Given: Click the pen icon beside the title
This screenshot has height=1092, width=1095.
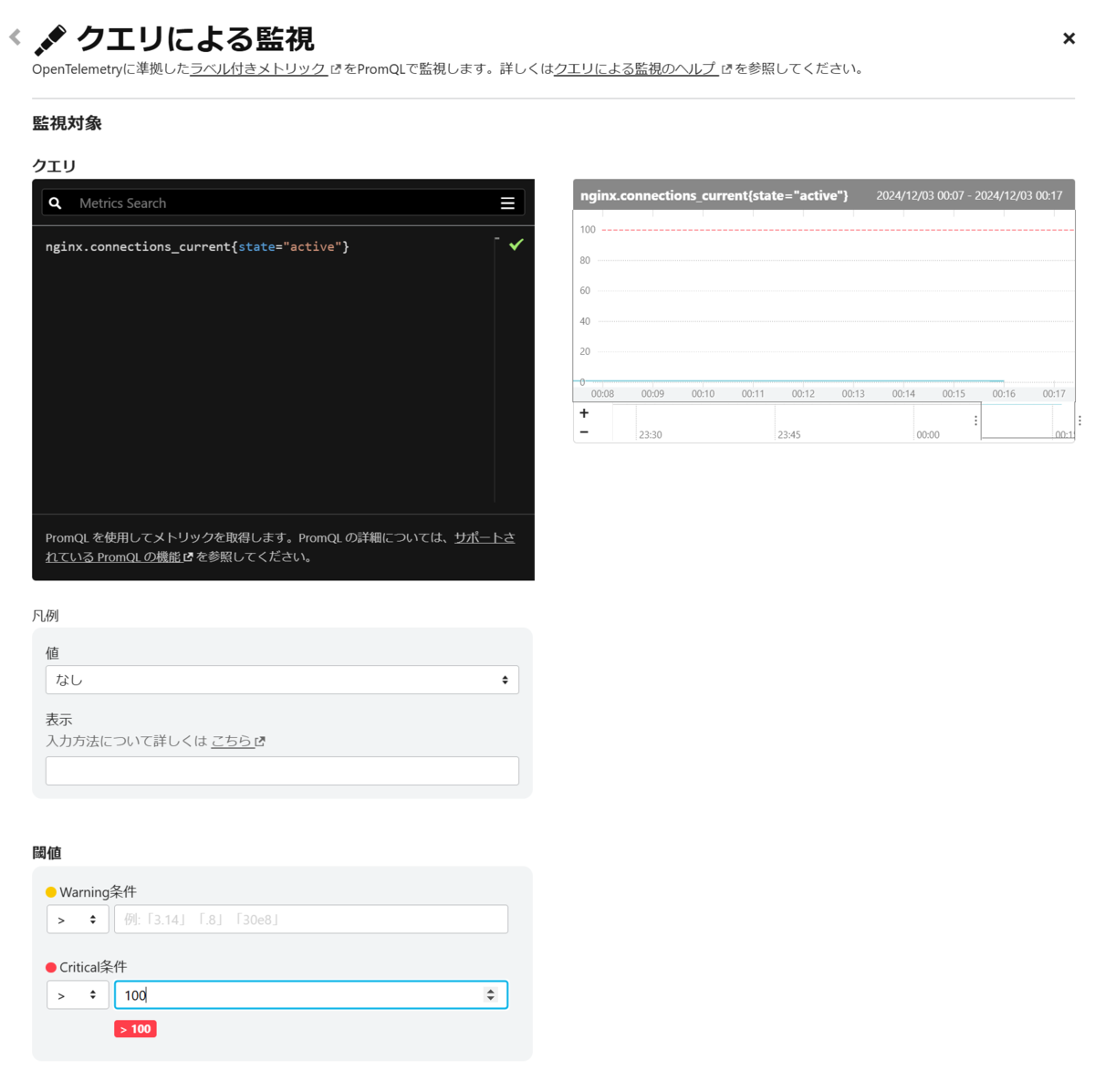Looking at the screenshot, I should pos(50,40).
